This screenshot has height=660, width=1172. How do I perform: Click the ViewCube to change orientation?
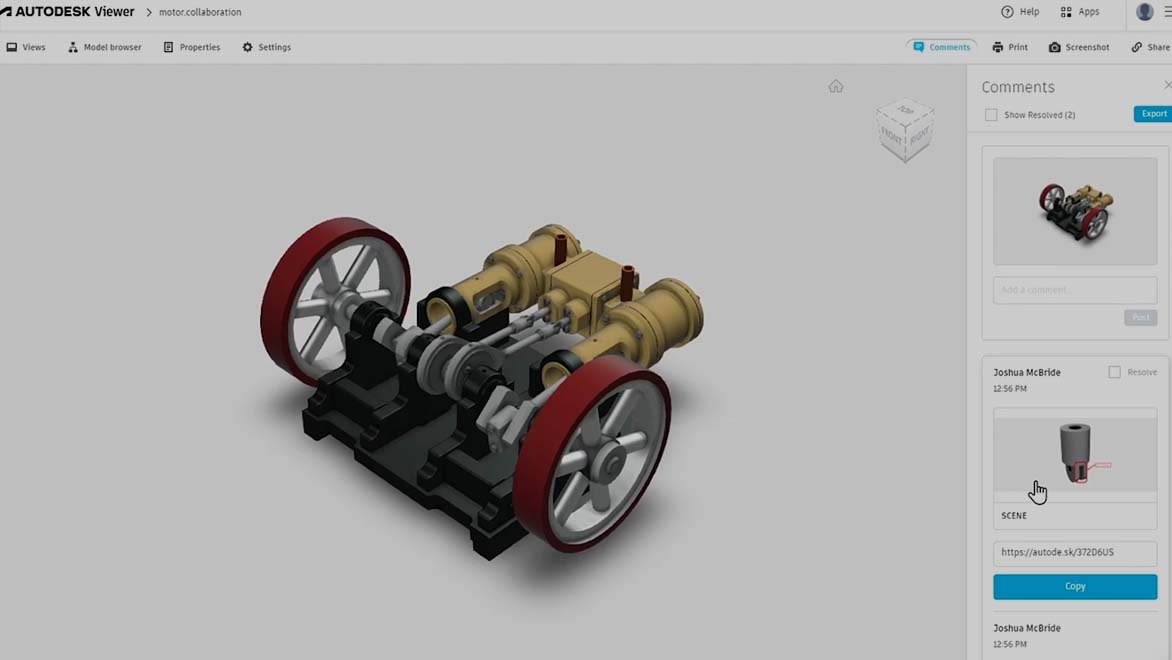tap(905, 130)
